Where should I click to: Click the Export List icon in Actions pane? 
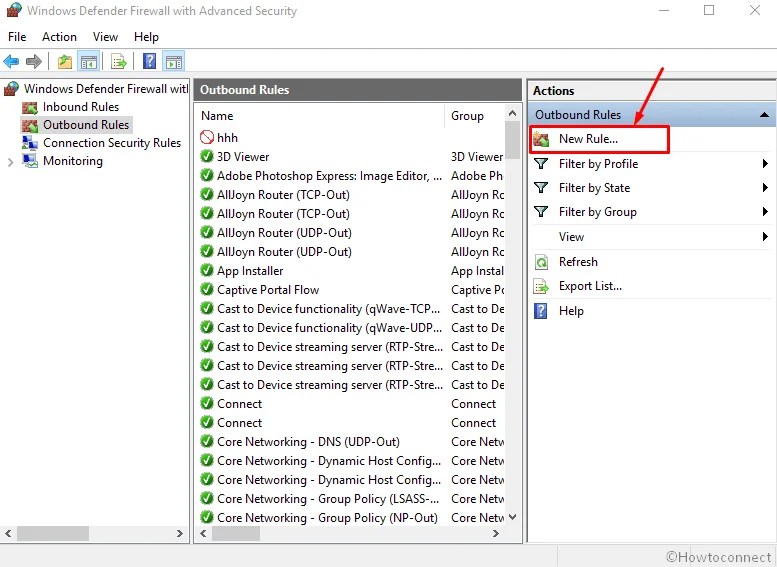(541, 286)
